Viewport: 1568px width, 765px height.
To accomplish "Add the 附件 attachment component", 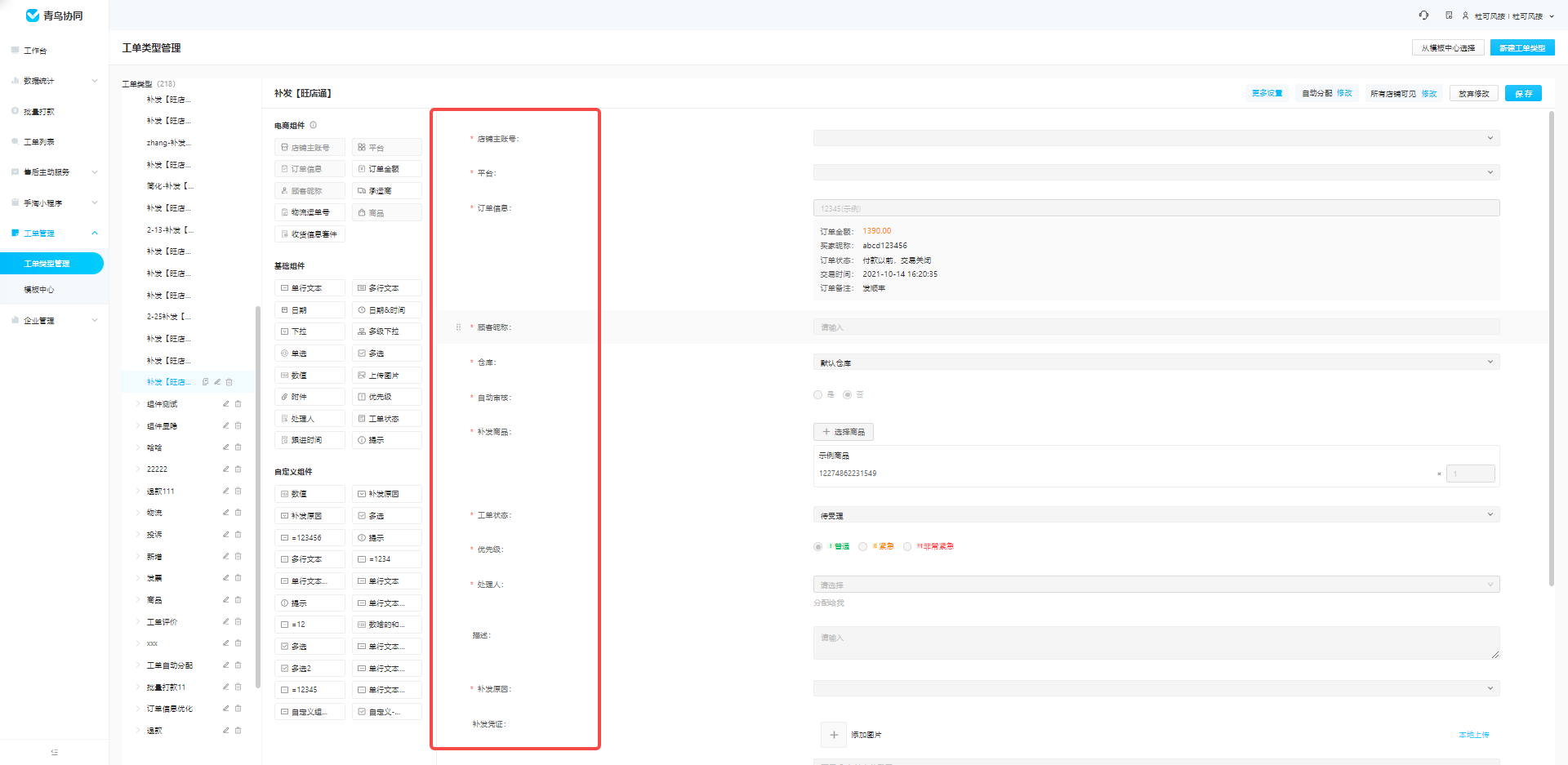I will (x=310, y=397).
